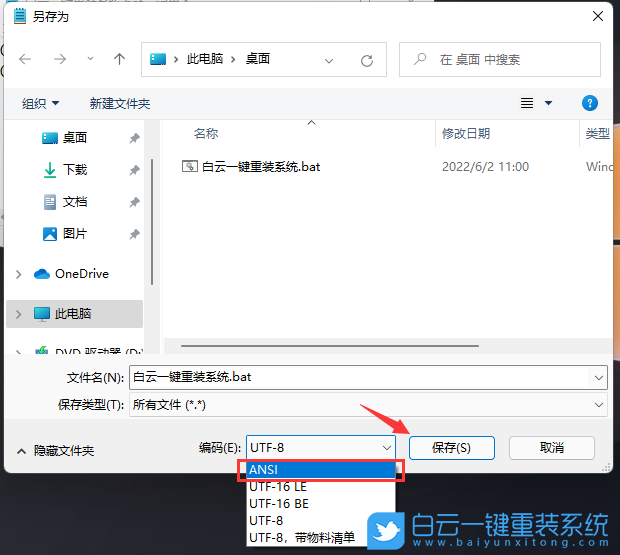The width and height of the screenshot is (620, 555).
Task: Expand the OneDrive tree node
Action: tap(18, 274)
